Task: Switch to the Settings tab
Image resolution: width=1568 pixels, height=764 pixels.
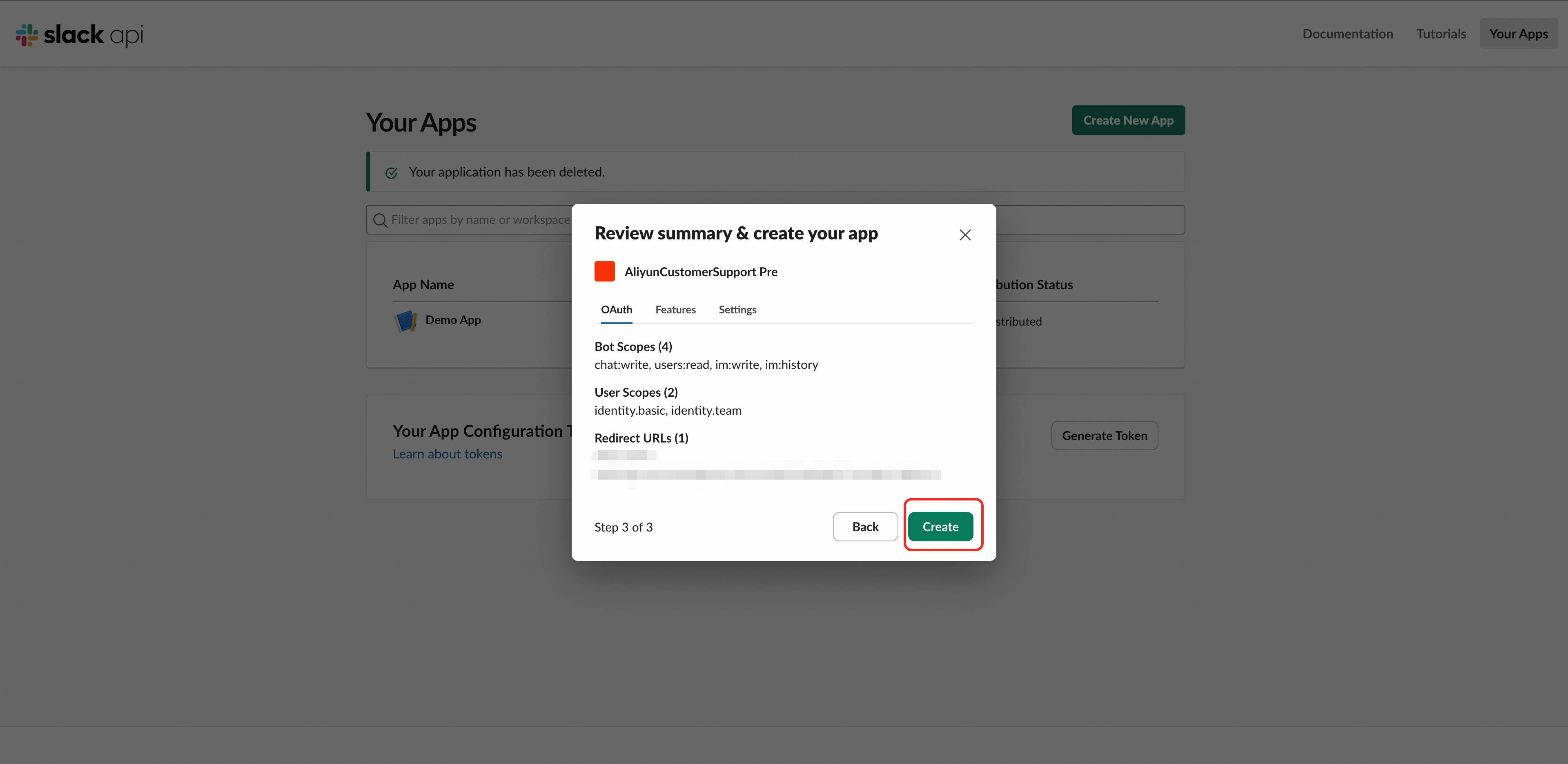Action: pyautogui.click(x=738, y=310)
